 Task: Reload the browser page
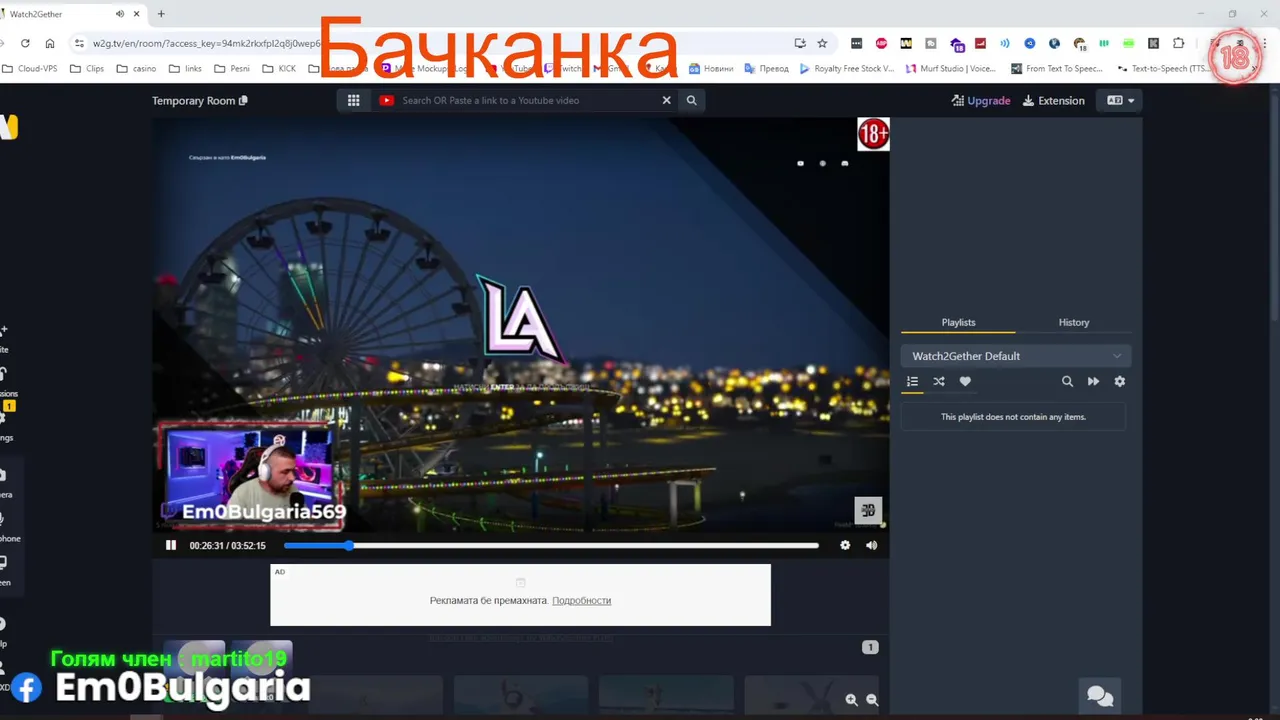coord(25,43)
